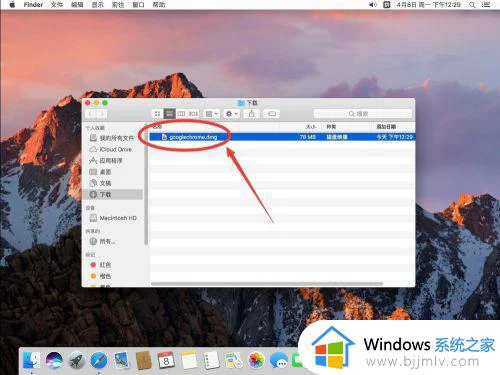Open 桌面 folder in sidebar
Viewport: 500px width, 375px height.
[112, 172]
